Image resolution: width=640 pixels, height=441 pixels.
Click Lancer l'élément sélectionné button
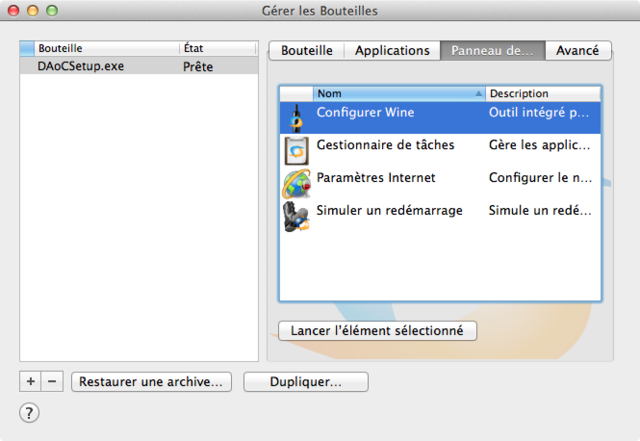tap(377, 330)
